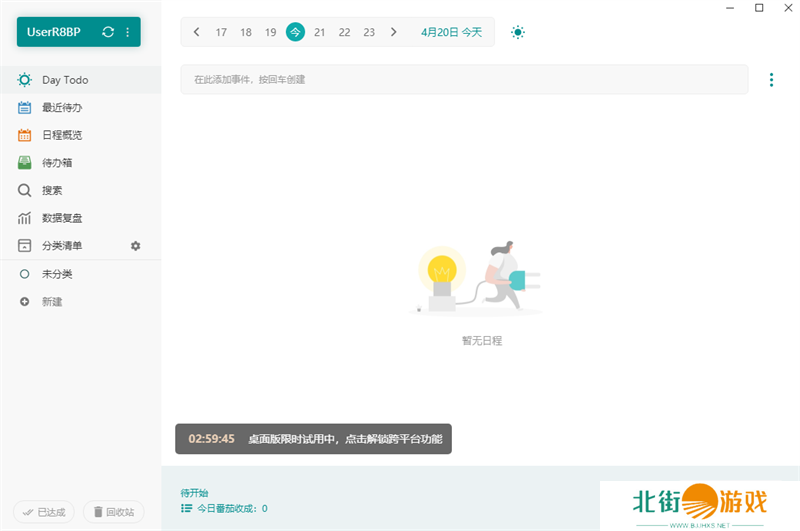Viewport: 800px width, 531px height.
Task: Open 最近待办 list
Action: coord(61,107)
